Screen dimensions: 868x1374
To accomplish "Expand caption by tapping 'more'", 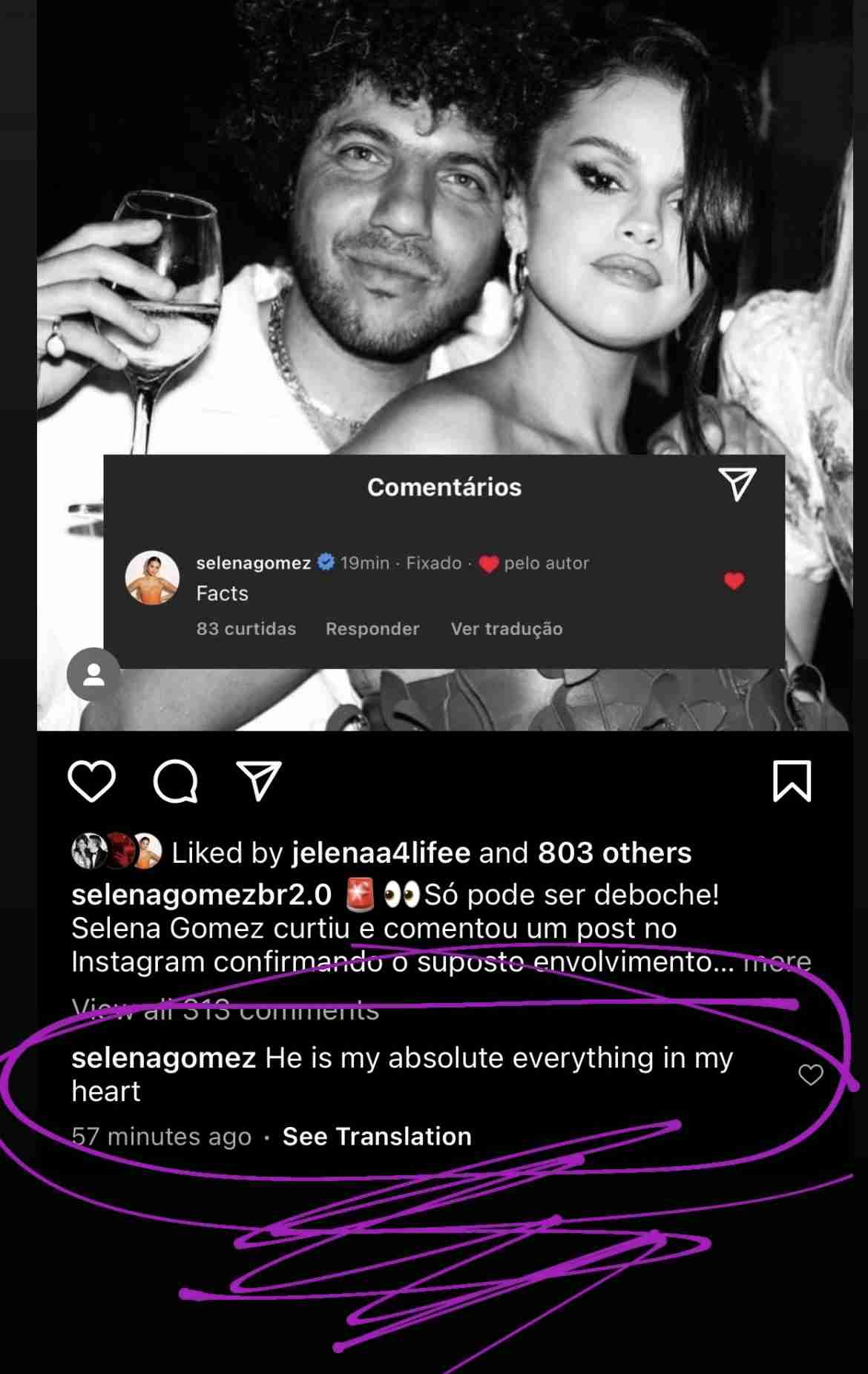I will 777,962.
